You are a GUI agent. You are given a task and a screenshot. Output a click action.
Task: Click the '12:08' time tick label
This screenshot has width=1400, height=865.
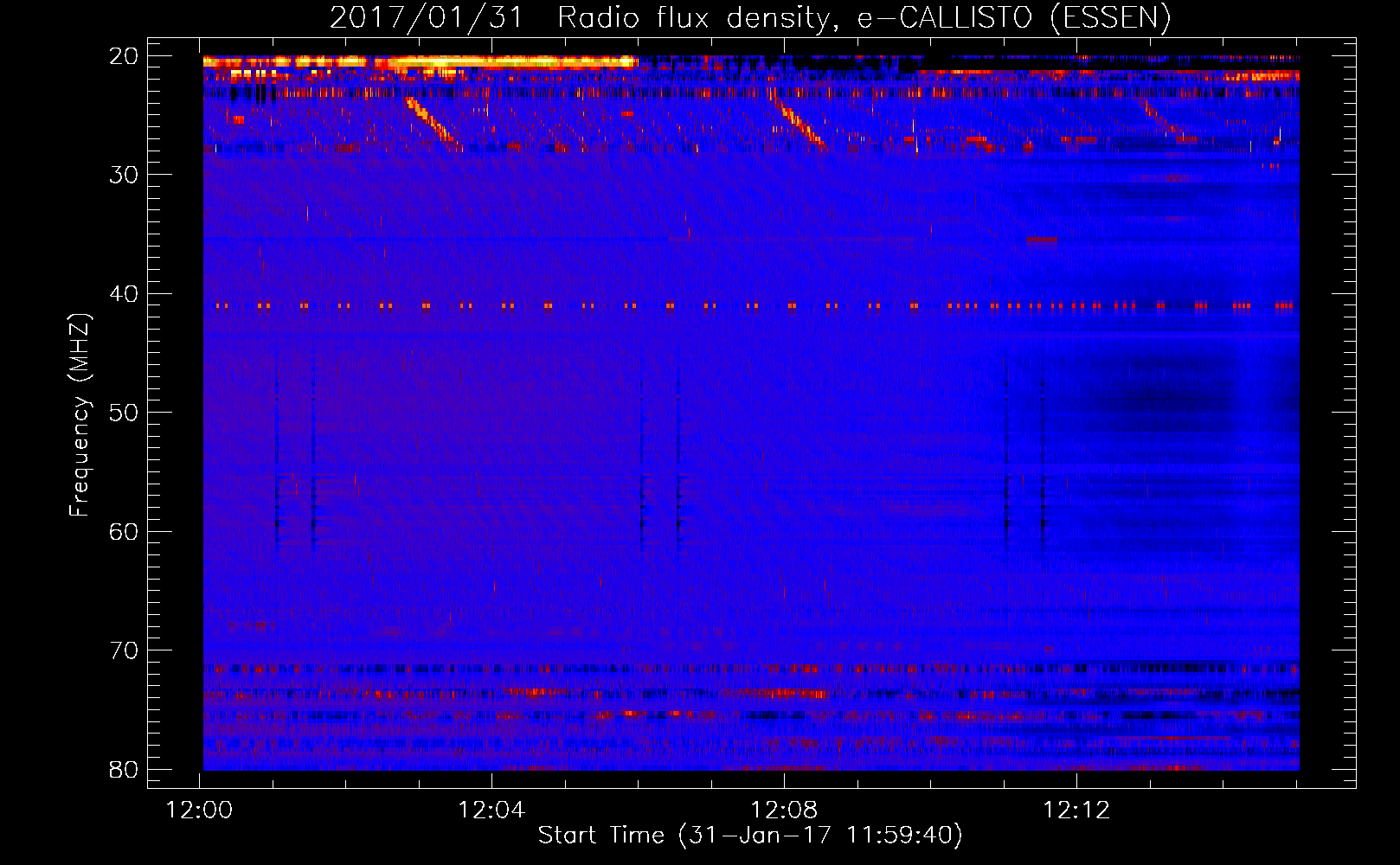(785, 811)
